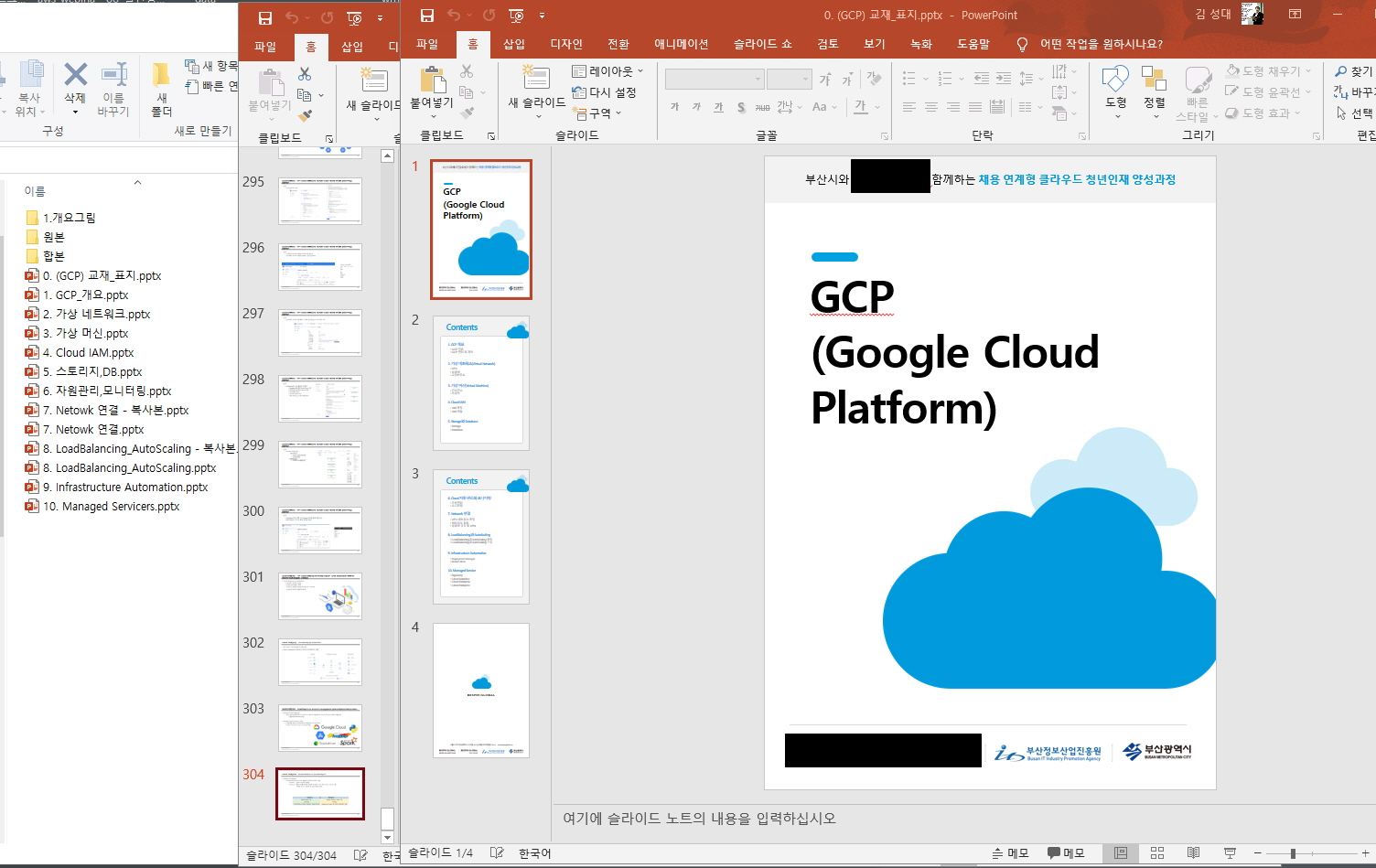Click Rename (이름 바꾸기) icon in File Explorer
1376x868 pixels.
click(114, 75)
